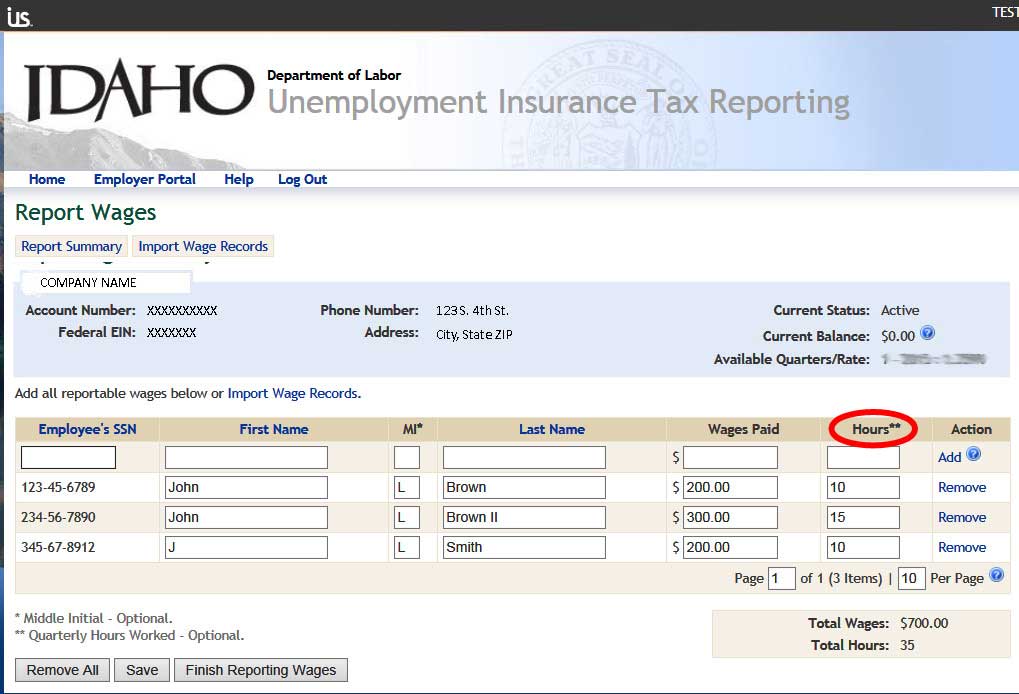Click Log Out in the navigation bar
Image resolution: width=1019 pixels, height=694 pixels.
pyautogui.click(x=302, y=179)
